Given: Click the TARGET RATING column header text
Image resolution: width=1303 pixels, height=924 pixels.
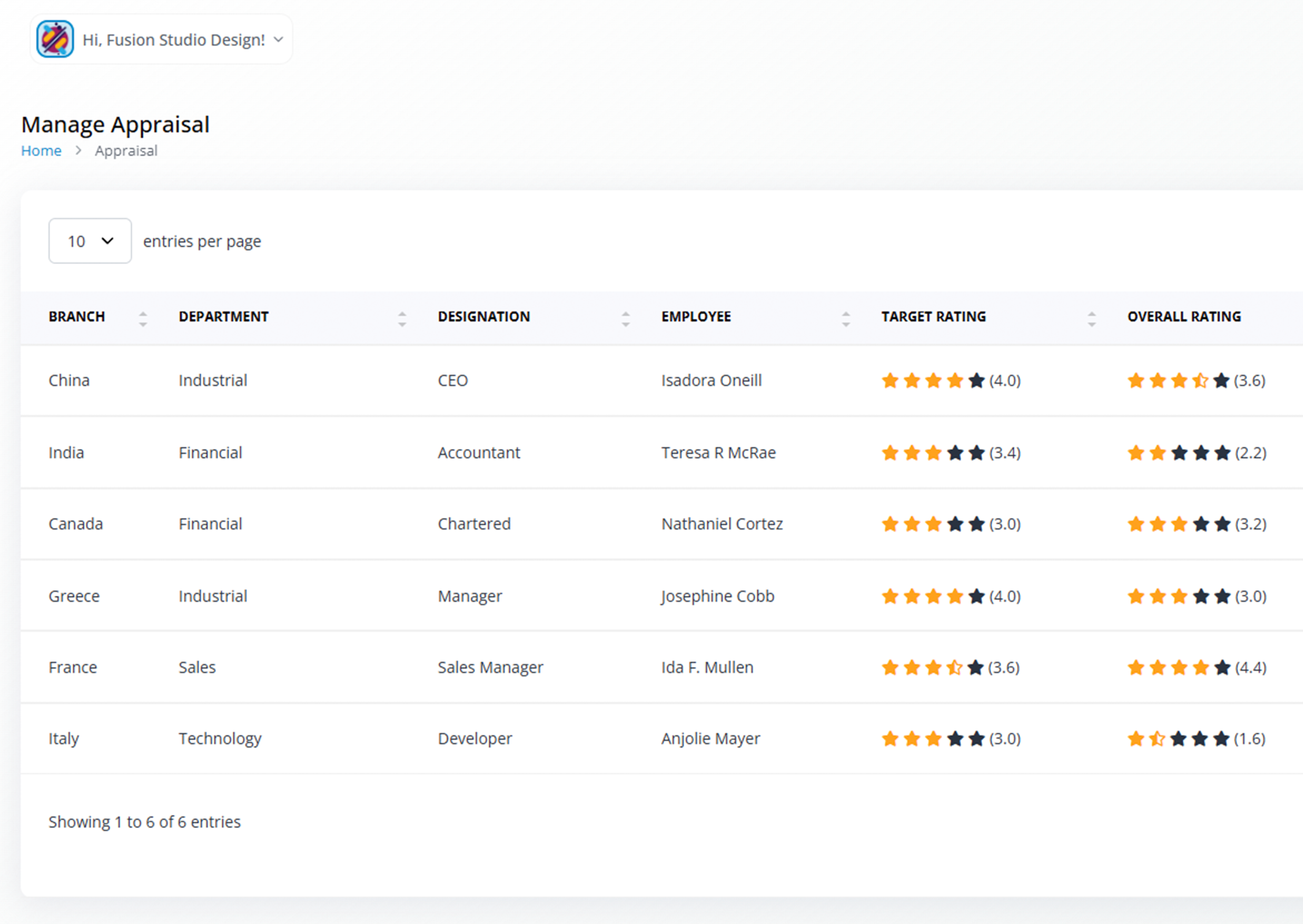Looking at the screenshot, I should (x=934, y=316).
